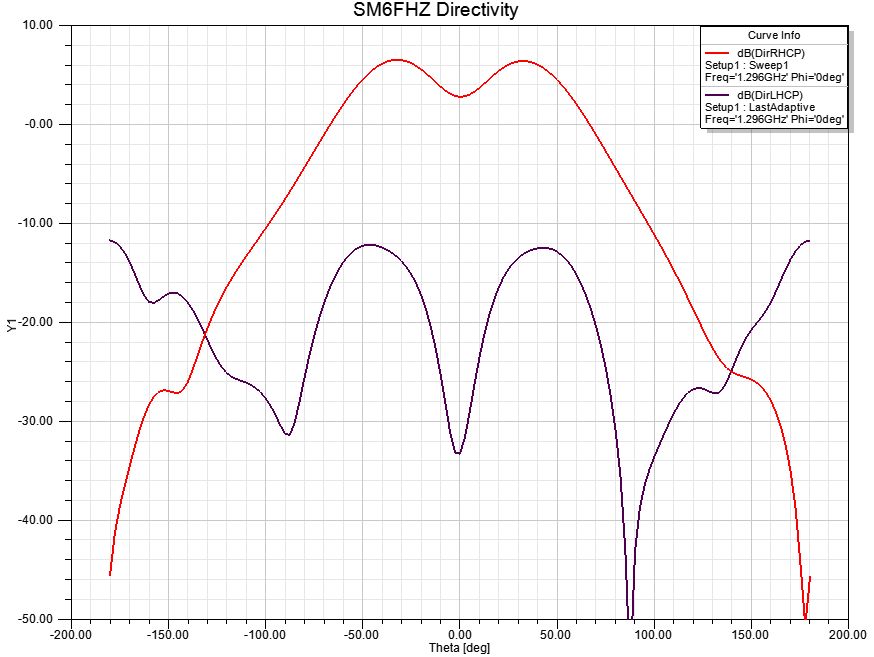Click the 200.00 x-axis tick label
Image resolution: width=874 pixels, height=657 pixels.
click(x=848, y=634)
